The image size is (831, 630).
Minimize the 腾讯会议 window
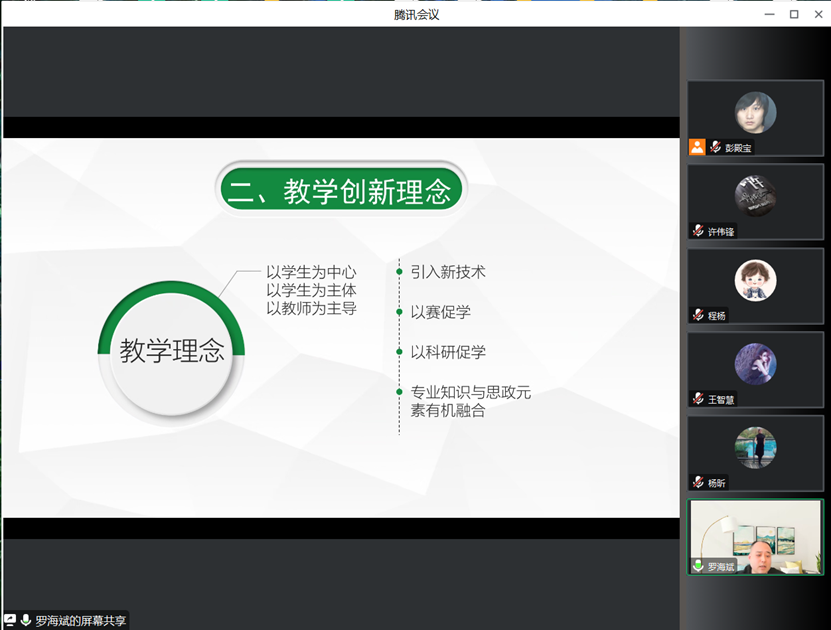pos(770,14)
